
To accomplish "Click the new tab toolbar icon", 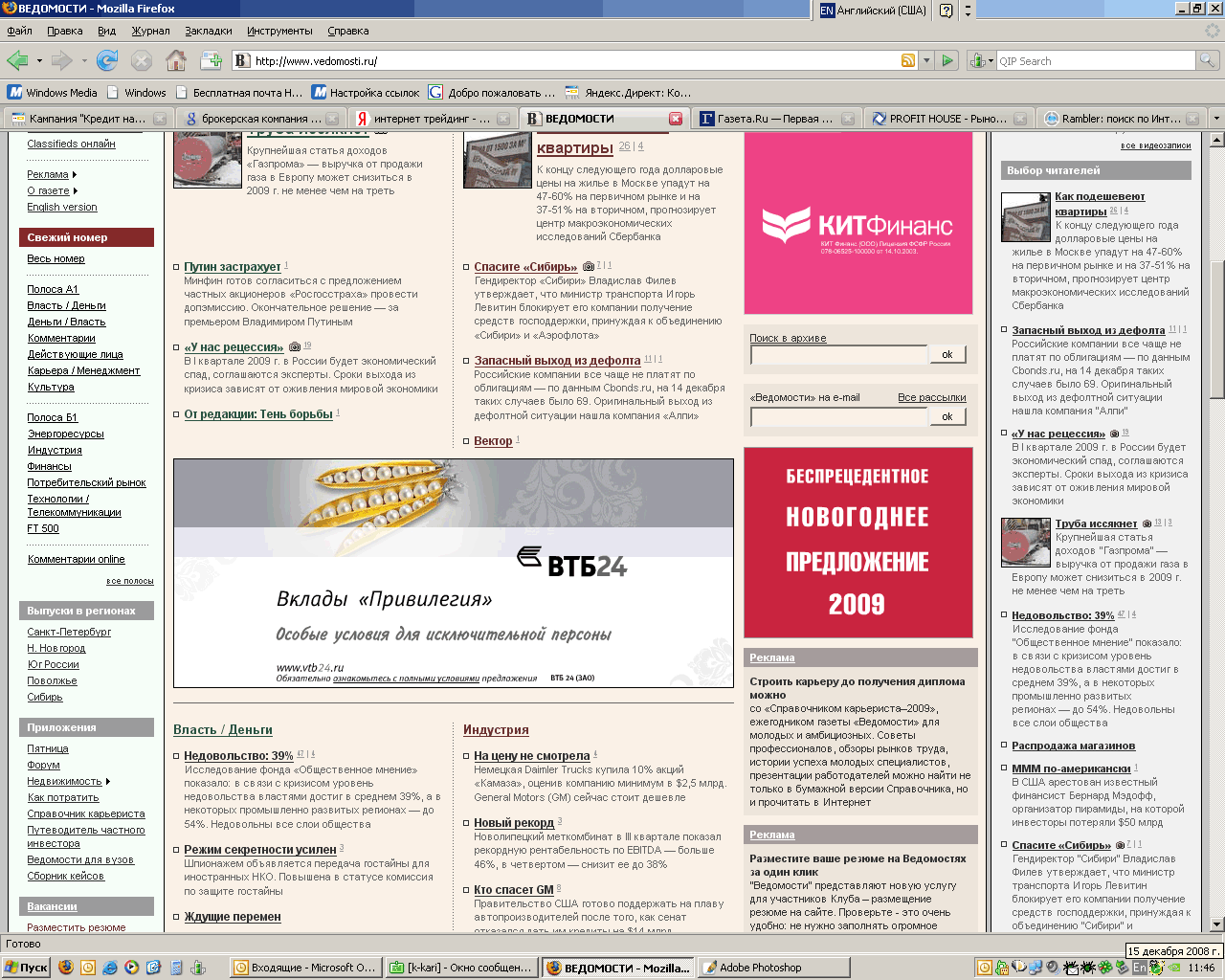I will coord(212,60).
